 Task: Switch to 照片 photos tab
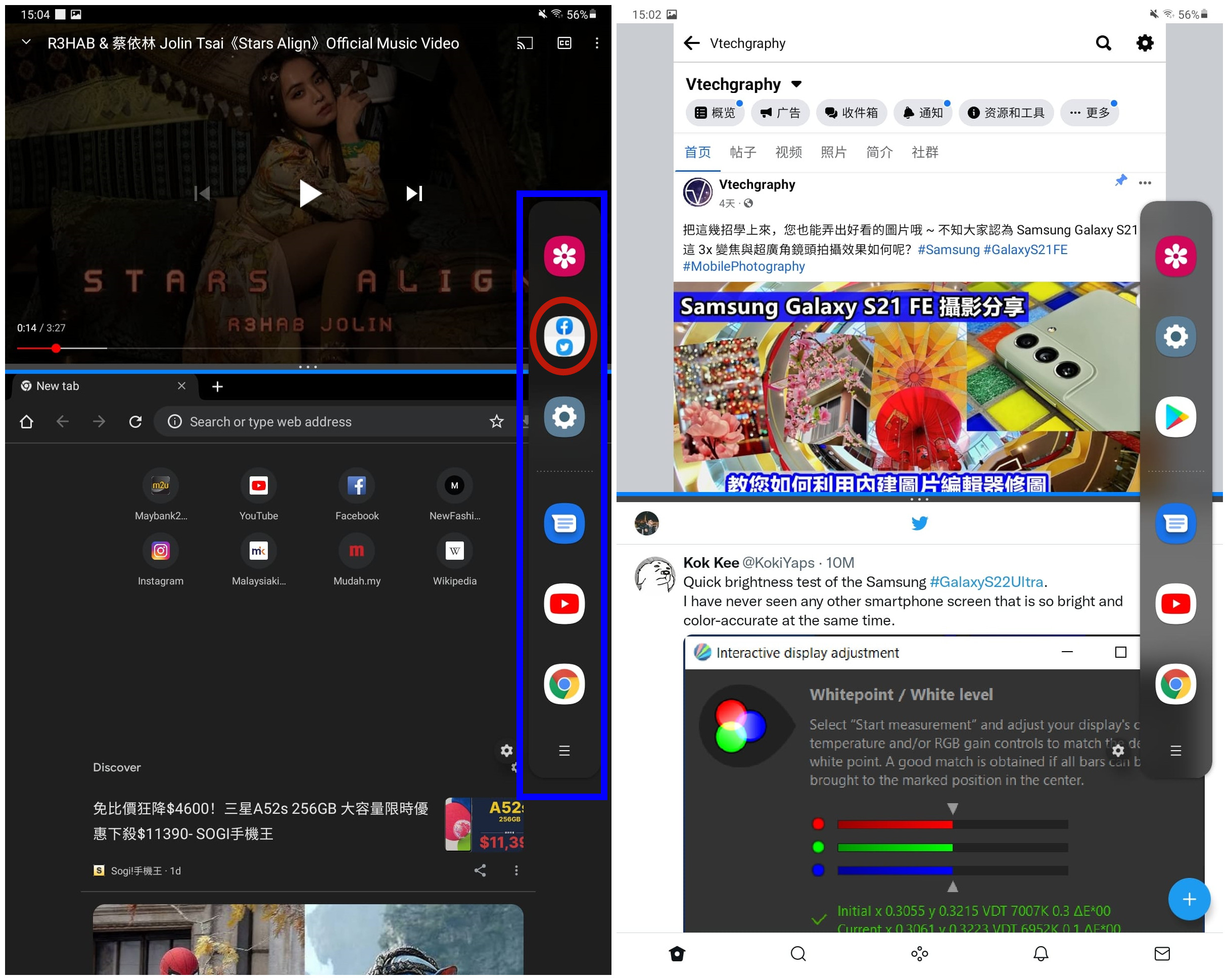pyautogui.click(x=833, y=152)
